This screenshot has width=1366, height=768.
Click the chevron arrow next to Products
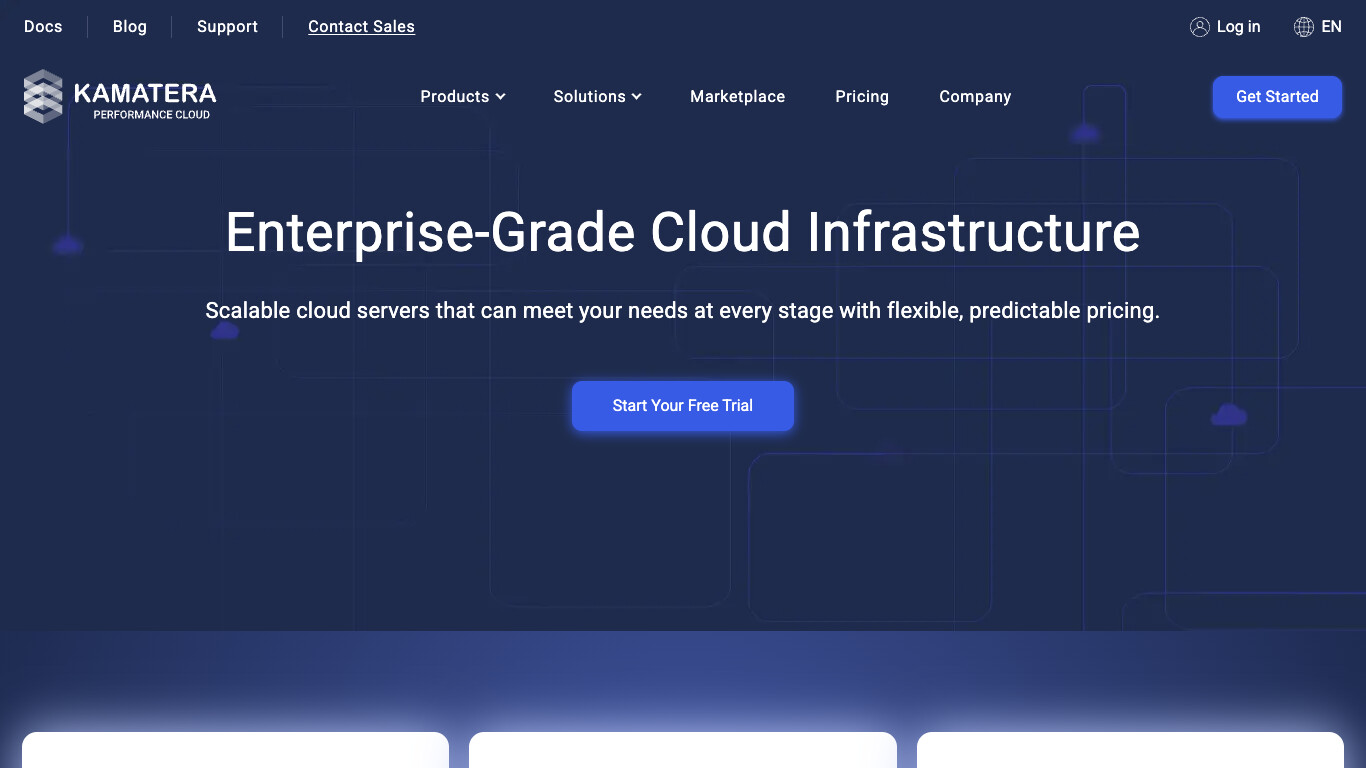tap(500, 97)
